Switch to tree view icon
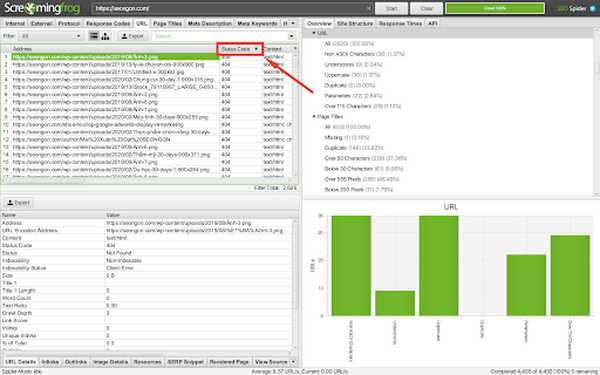This screenshot has width=600, height=375. tap(105, 36)
